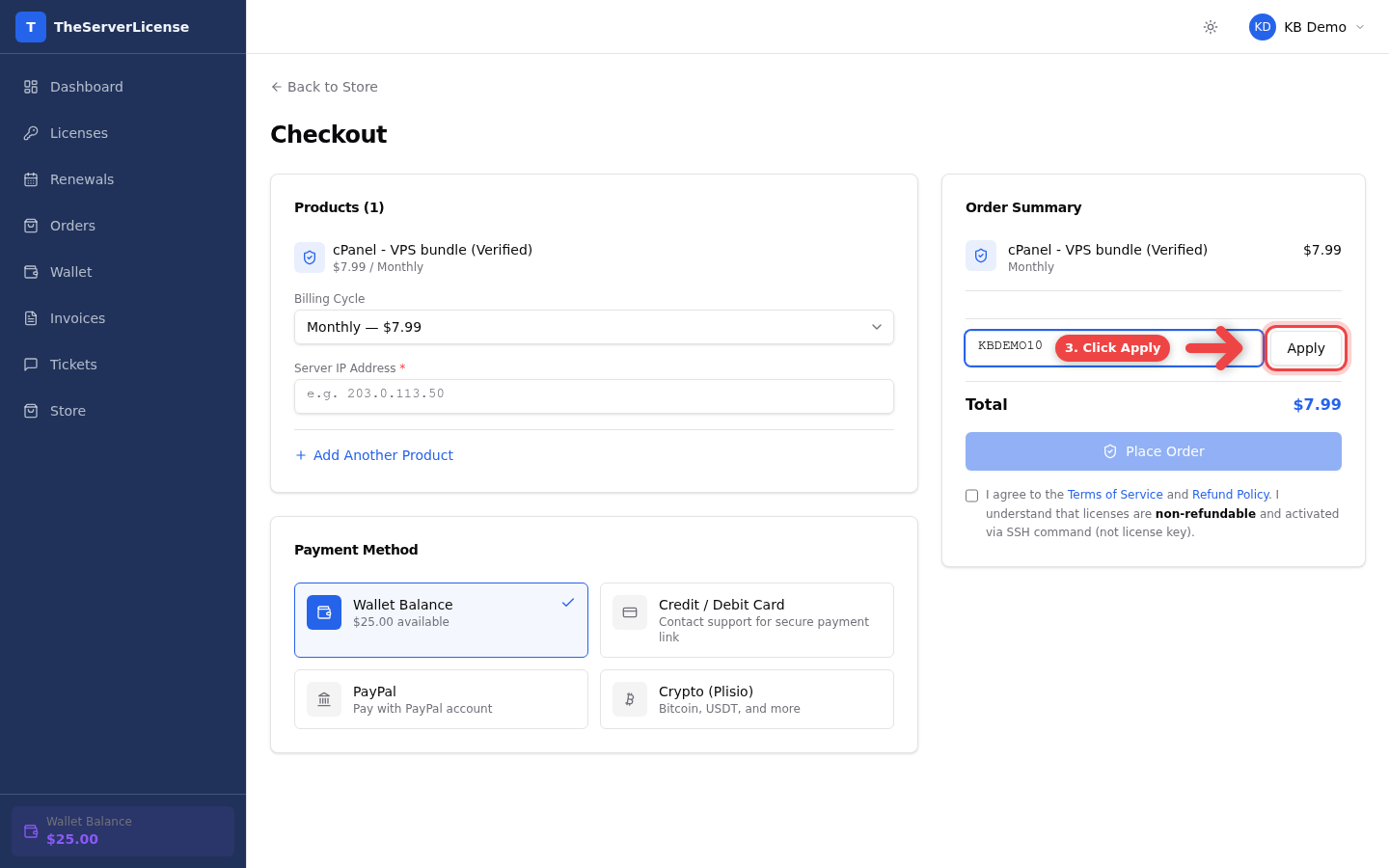Click Back to Store link

pyautogui.click(x=324, y=87)
